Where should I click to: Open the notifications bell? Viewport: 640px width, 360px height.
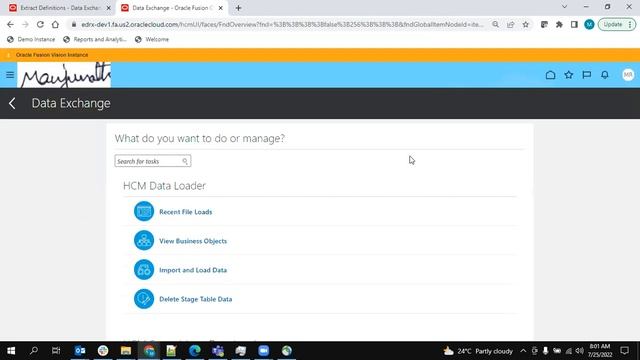tap(605, 75)
